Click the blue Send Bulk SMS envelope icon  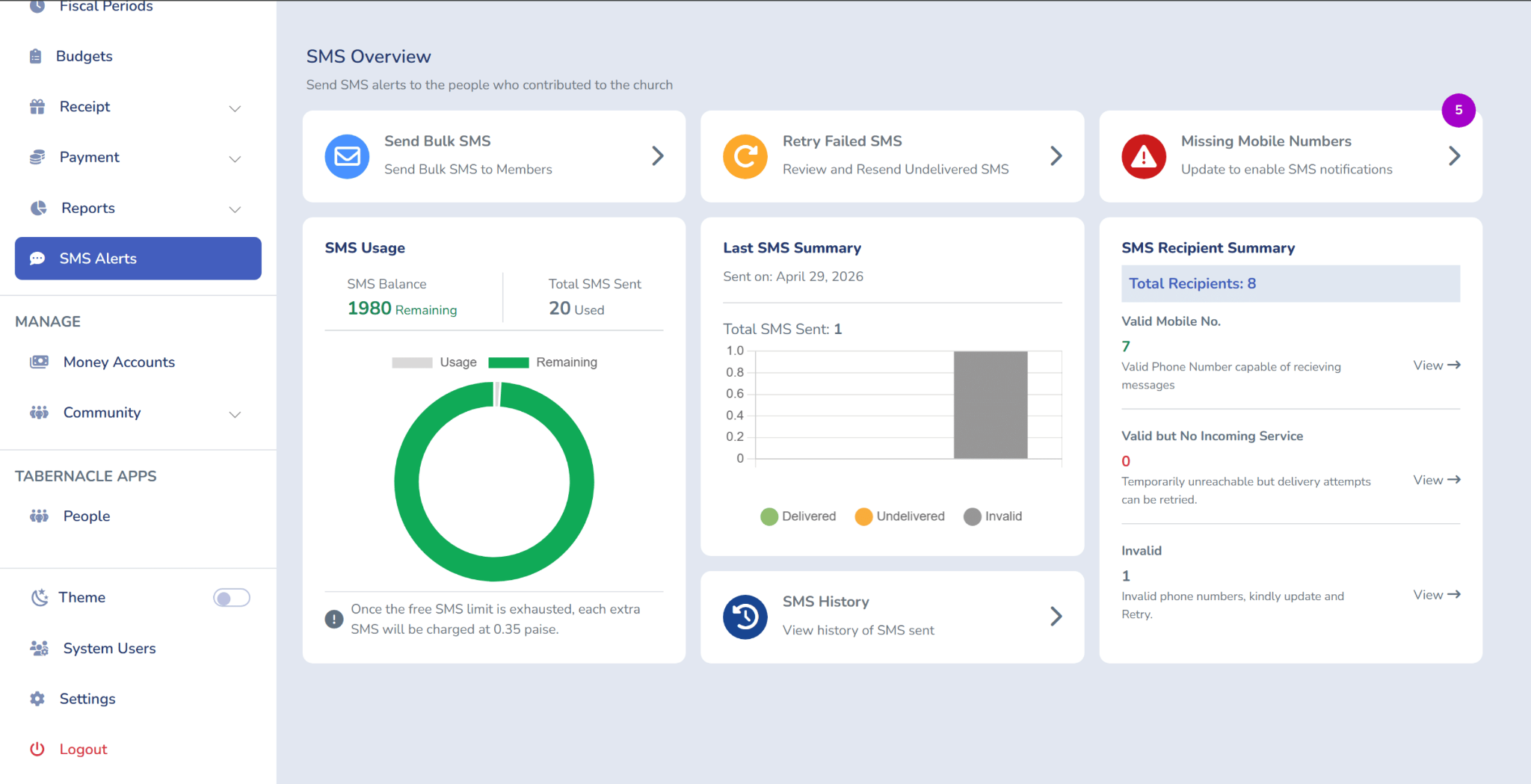coord(347,156)
